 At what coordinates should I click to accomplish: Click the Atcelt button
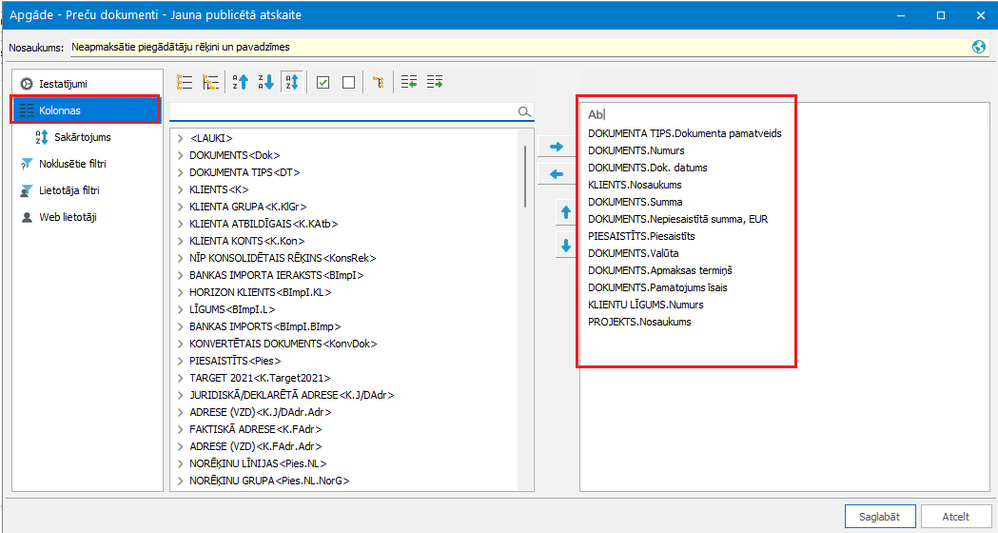pyautogui.click(x=956, y=516)
